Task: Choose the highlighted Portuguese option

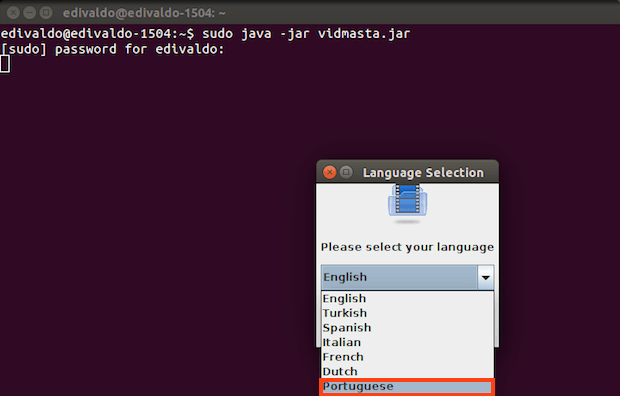Action: [x=407, y=387]
